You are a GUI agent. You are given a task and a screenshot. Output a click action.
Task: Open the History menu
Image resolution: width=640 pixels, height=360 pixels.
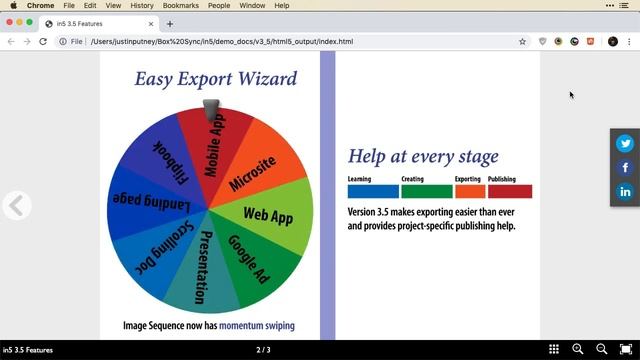[142, 5]
